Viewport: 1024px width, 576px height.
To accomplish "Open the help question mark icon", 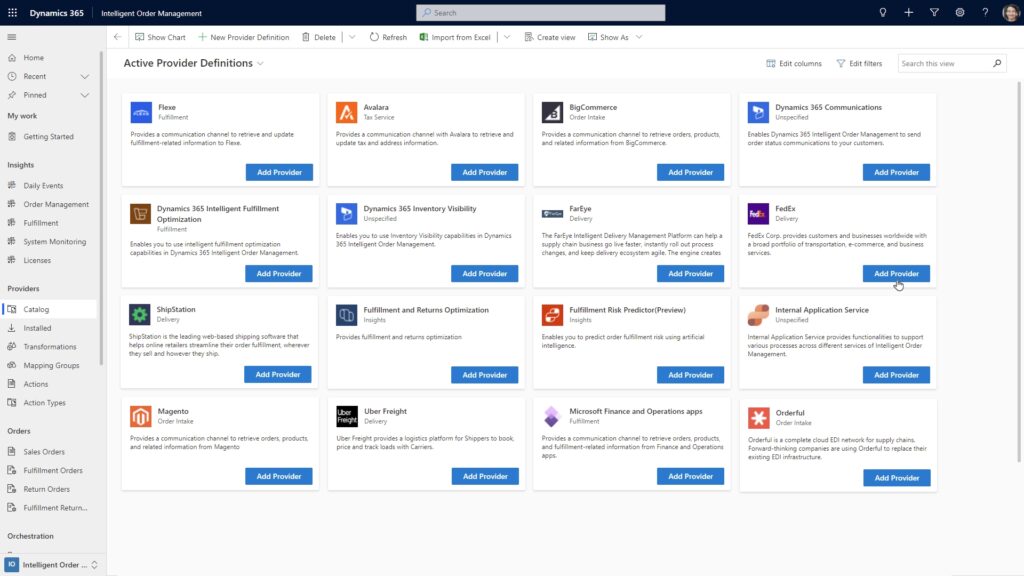I will pyautogui.click(x=984, y=12).
